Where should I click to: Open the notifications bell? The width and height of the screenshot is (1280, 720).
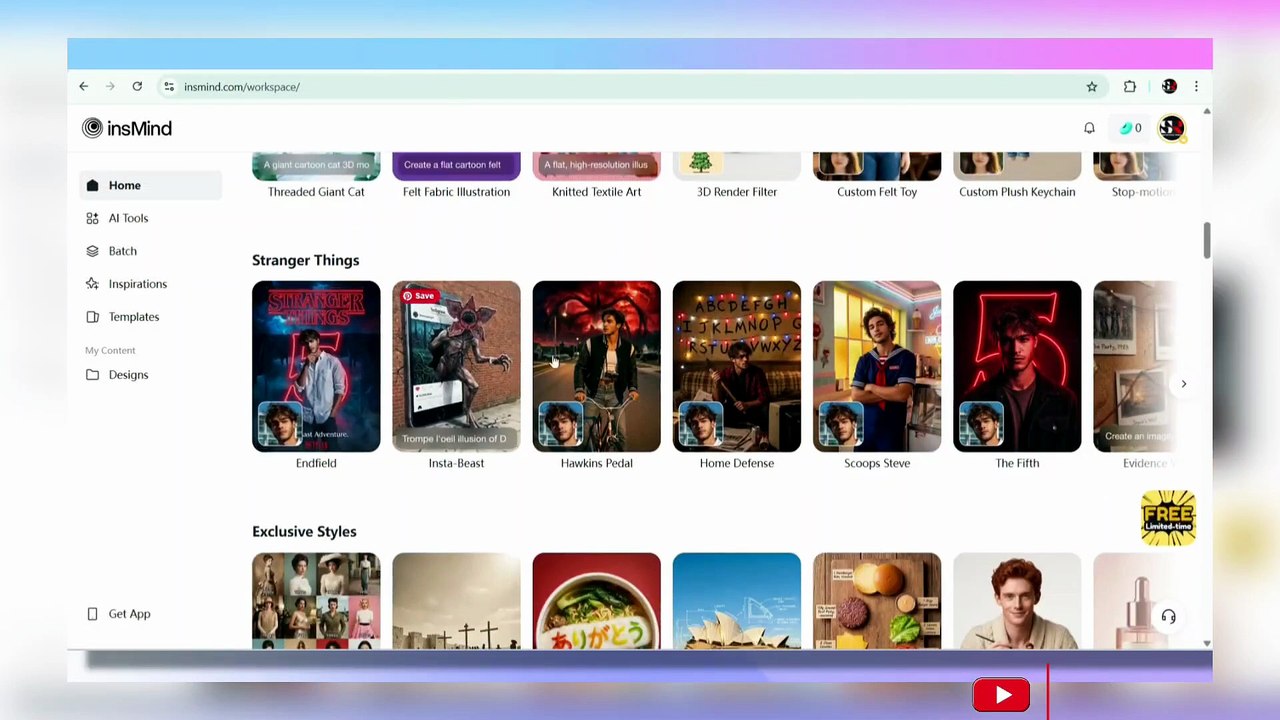point(1089,128)
